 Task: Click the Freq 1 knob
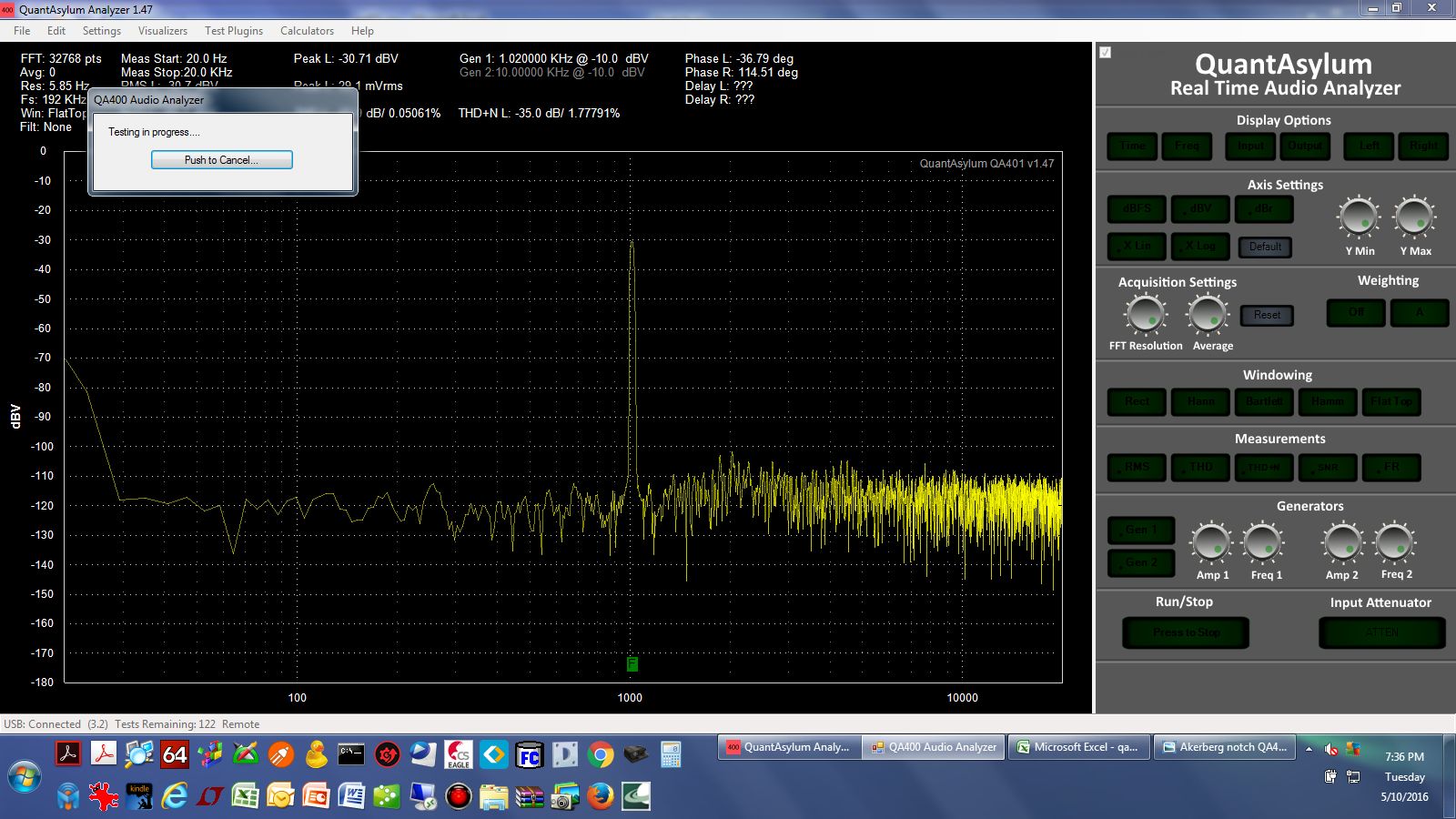(1263, 543)
